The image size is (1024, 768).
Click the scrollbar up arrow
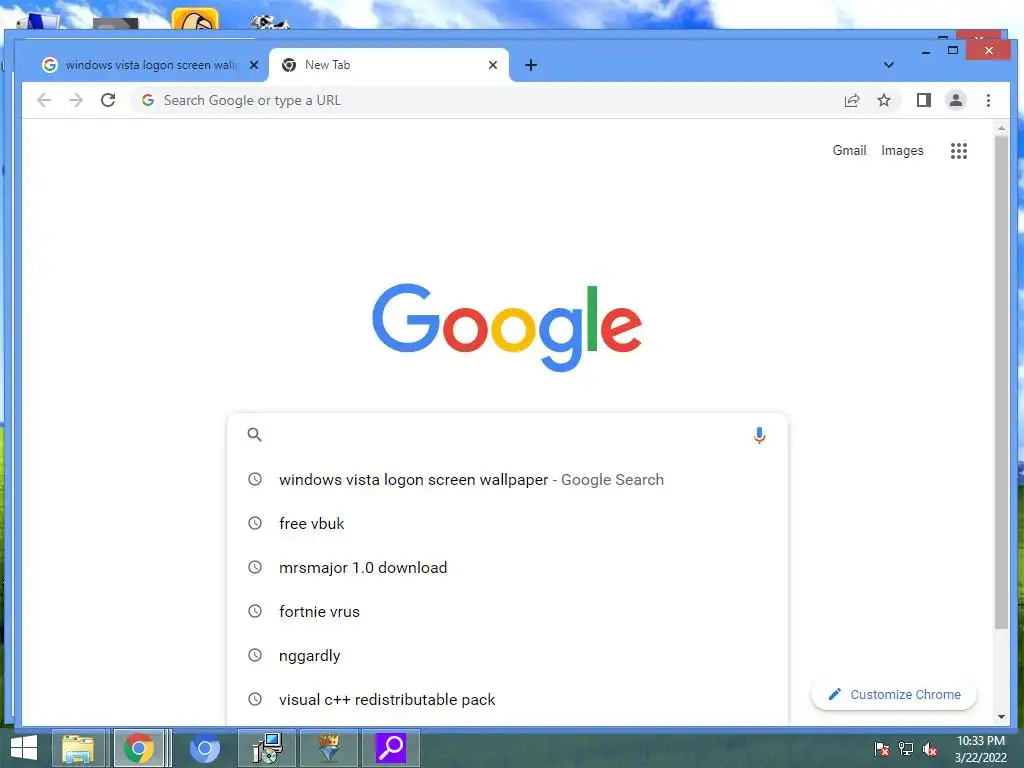(1001, 128)
